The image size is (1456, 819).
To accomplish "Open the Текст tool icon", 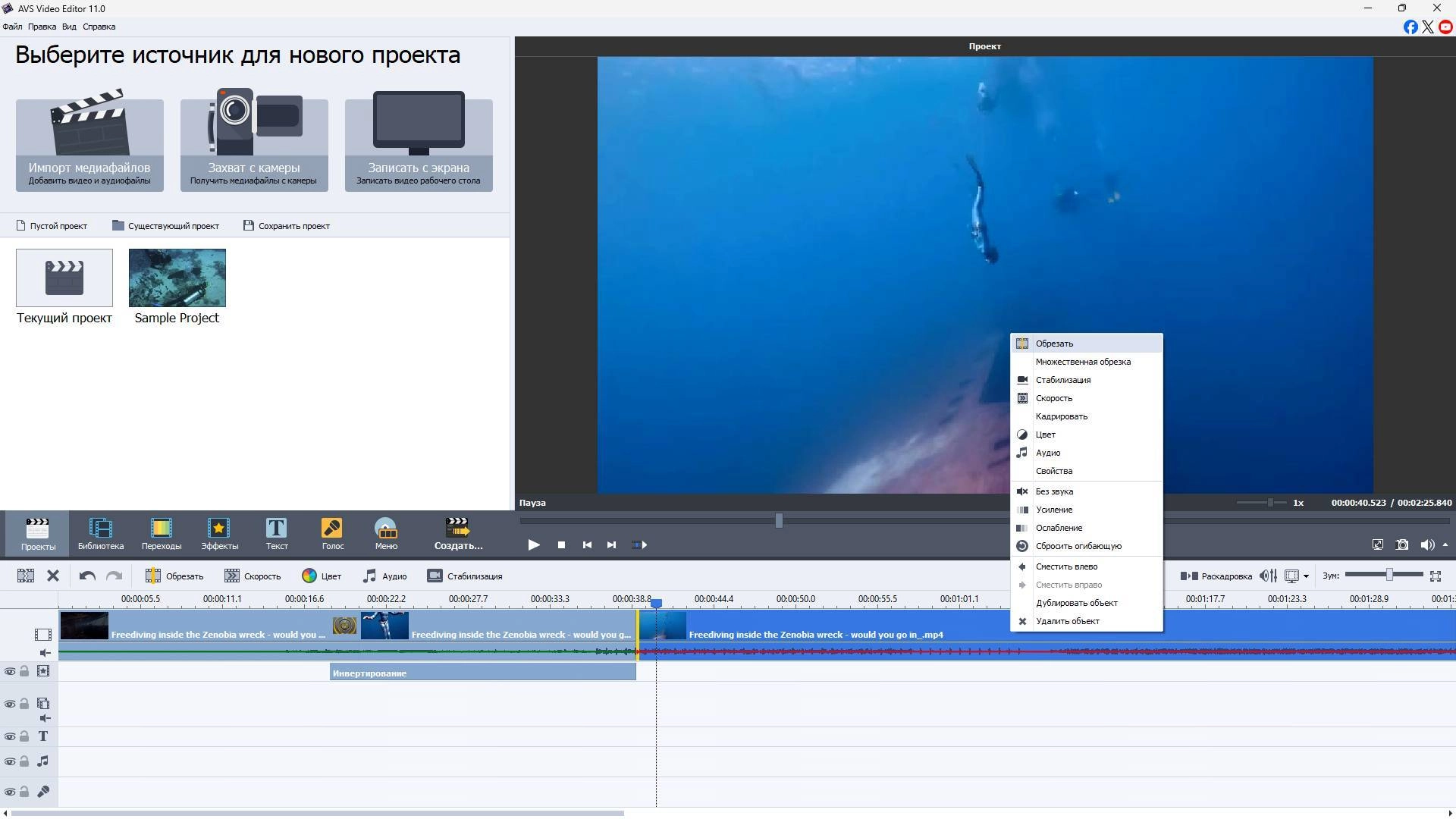I will 276,533.
